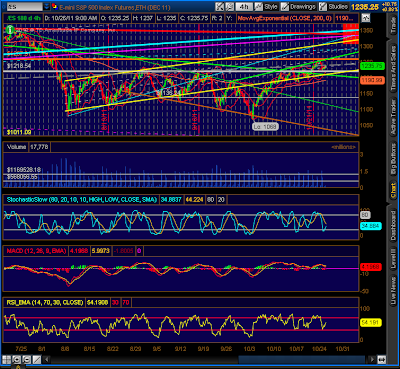400x369 pixels.
Task: Click the right scroll arrow of timeline
Action: (372, 360)
